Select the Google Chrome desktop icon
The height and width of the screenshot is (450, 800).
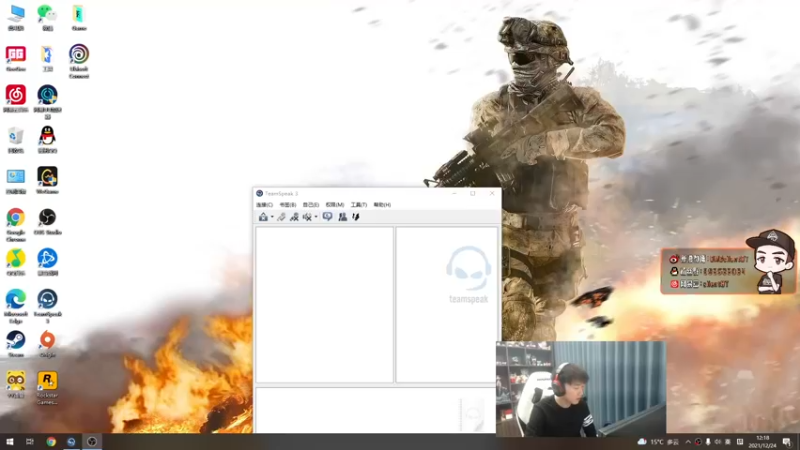pos(16,225)
